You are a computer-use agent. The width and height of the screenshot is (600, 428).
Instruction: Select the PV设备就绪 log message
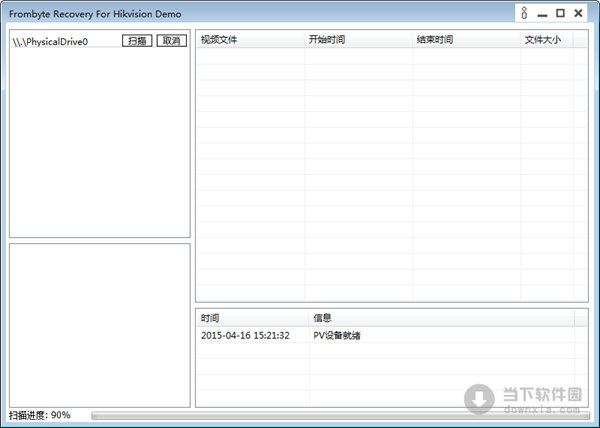pyautogui.click(x=337, y=335)
